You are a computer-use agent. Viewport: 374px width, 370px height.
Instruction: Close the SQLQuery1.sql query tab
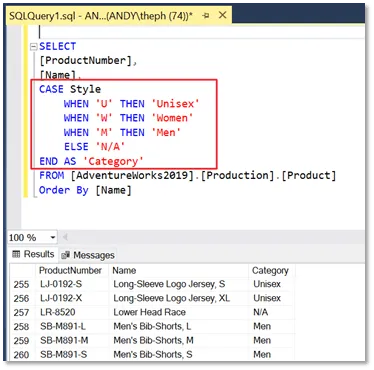222,15
